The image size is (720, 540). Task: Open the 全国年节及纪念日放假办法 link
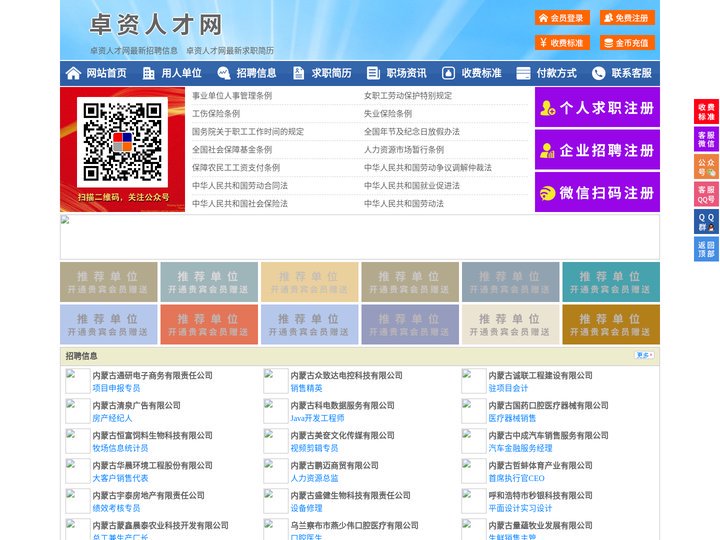click(x=412, y=131)
